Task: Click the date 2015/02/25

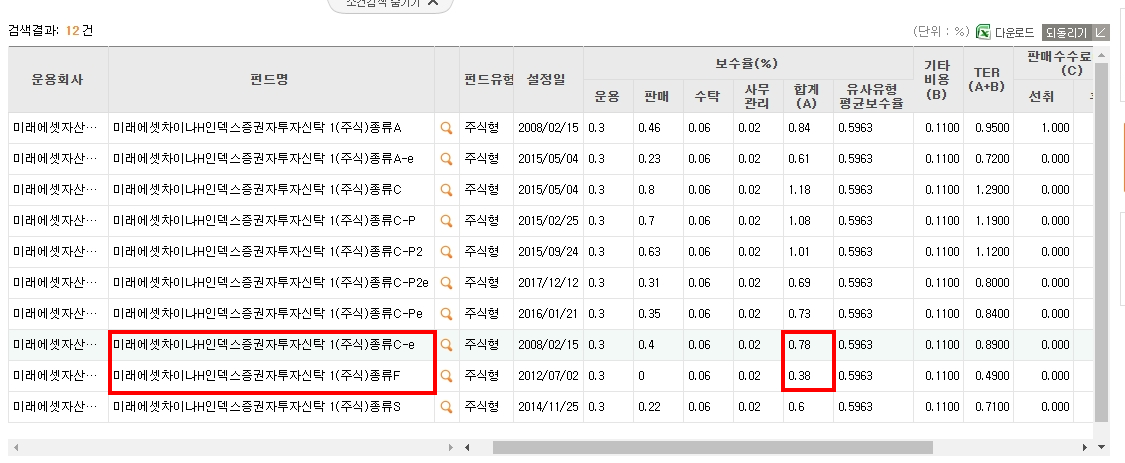Action: pos(548,221)
